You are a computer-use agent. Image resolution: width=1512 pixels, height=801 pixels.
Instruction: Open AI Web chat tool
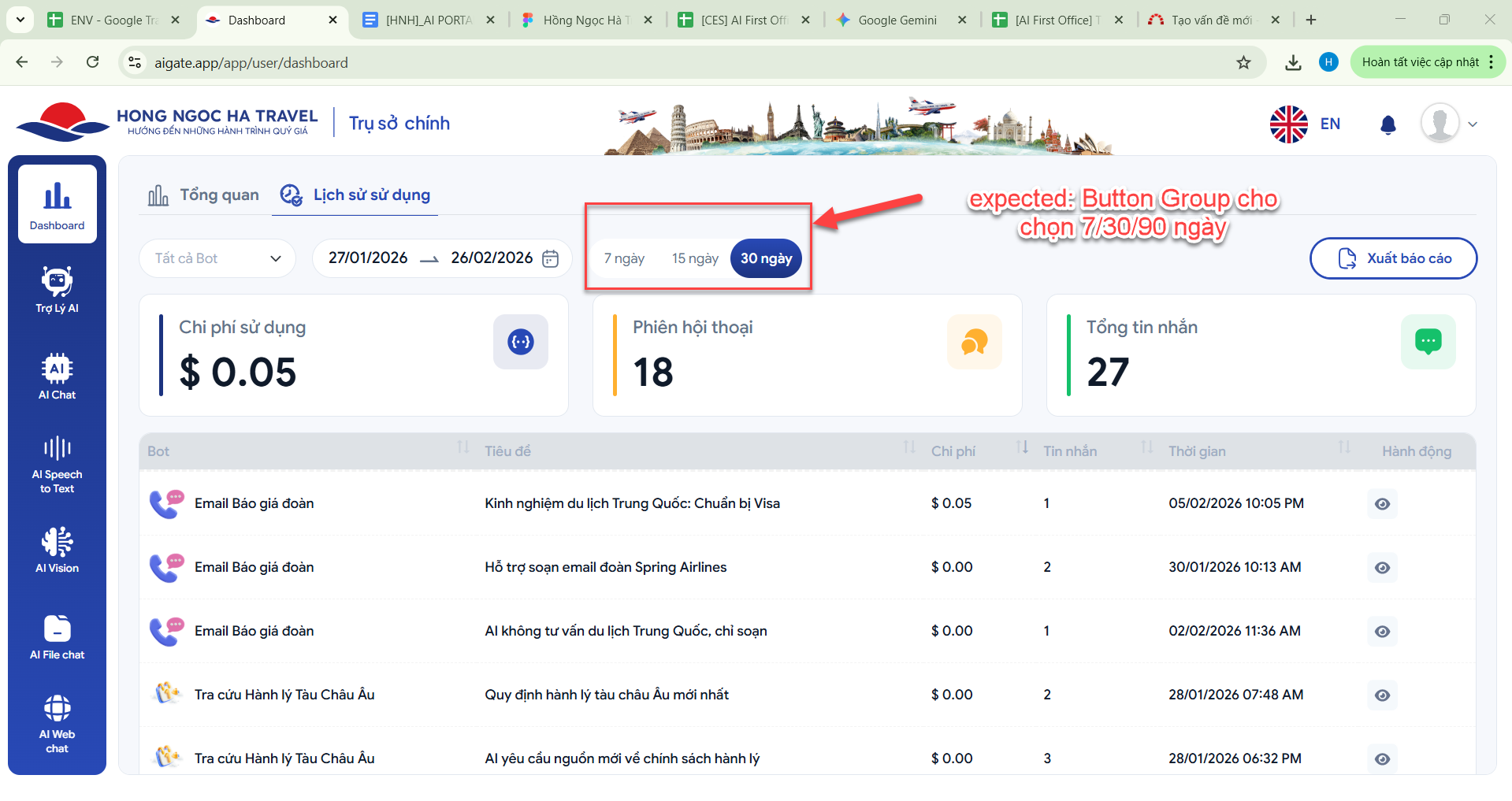coord(57,723)
